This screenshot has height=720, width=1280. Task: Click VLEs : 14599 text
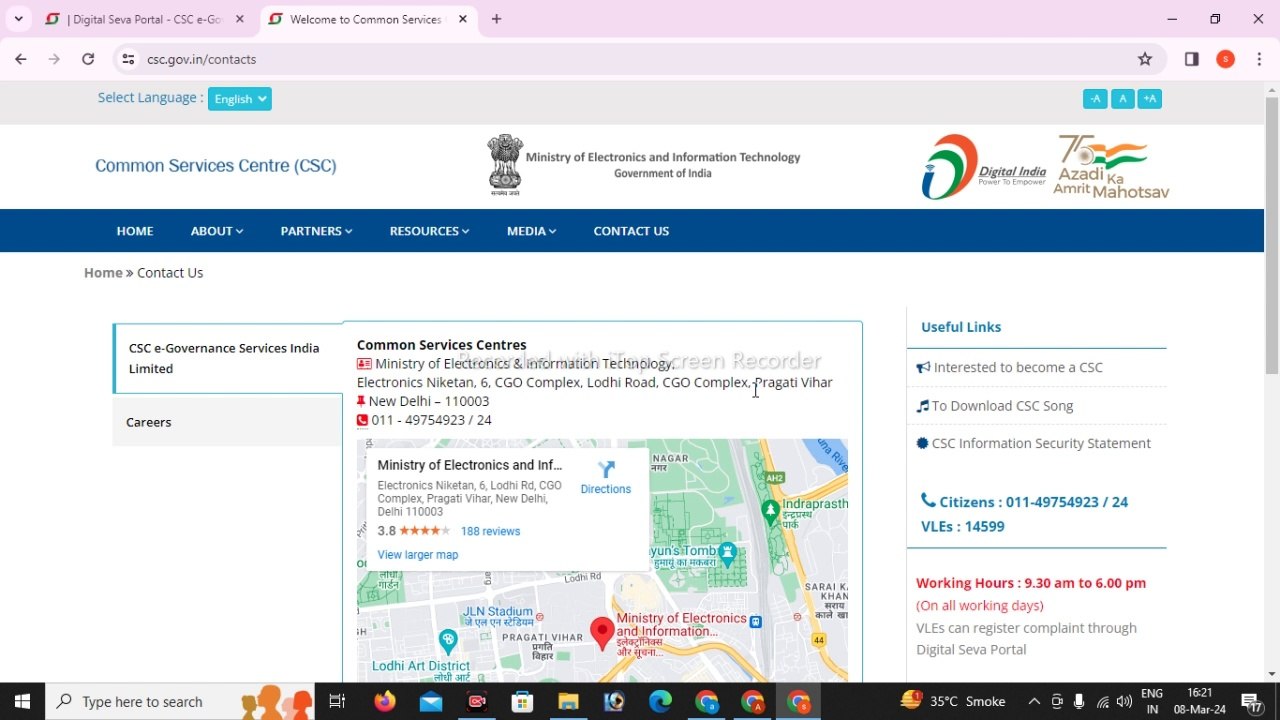point(962,526)
